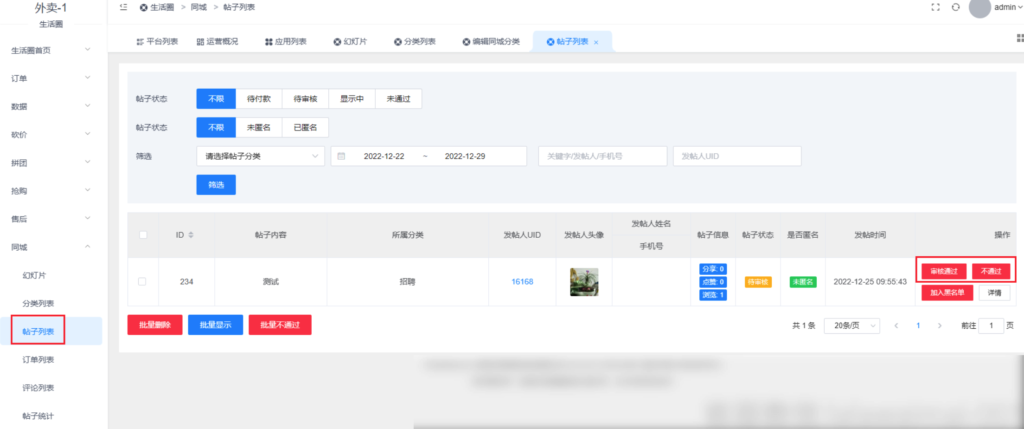Filter post status by 待付款
This screenshot has width=1024, height=429.
pos(259,99)
